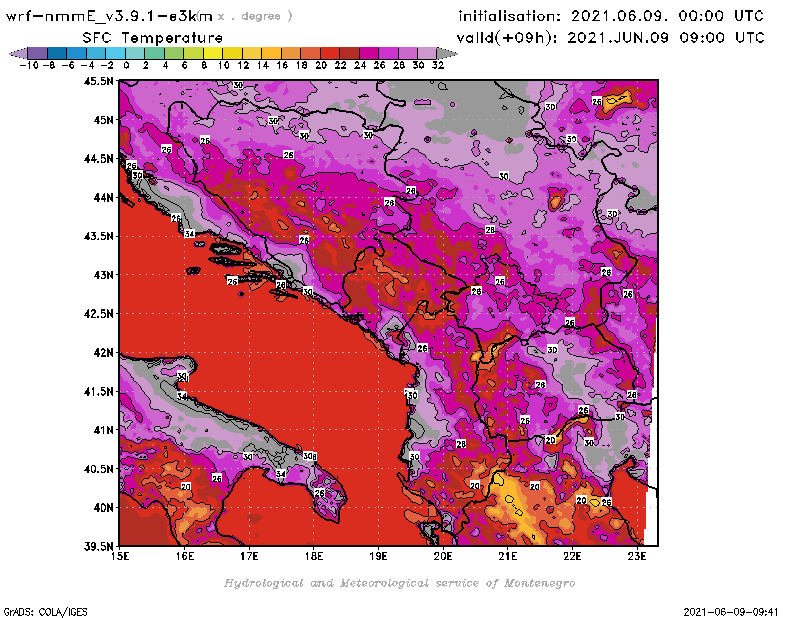Click the pale violet 30 to 32 legend swatch
Screen dimensions: 800x618
pos(427,53)
